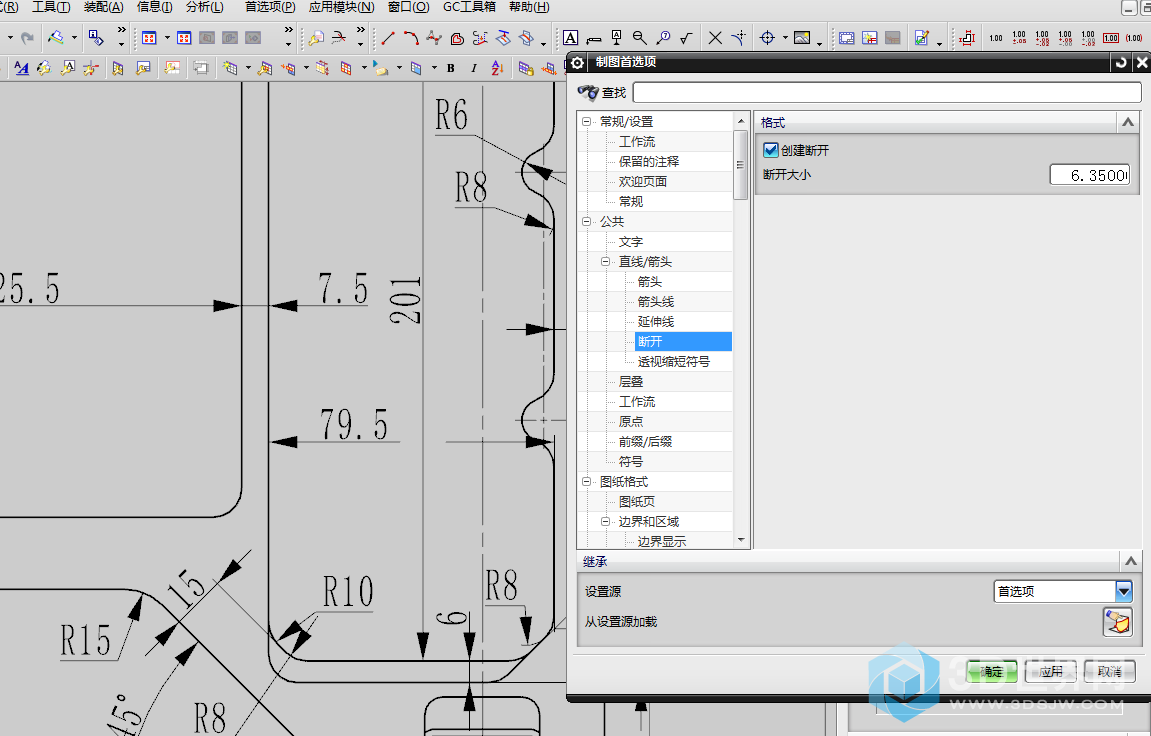This screenshot has width=1151, height=736.
Task: Click the Italic text formatting icon
Action: point(473,68)
